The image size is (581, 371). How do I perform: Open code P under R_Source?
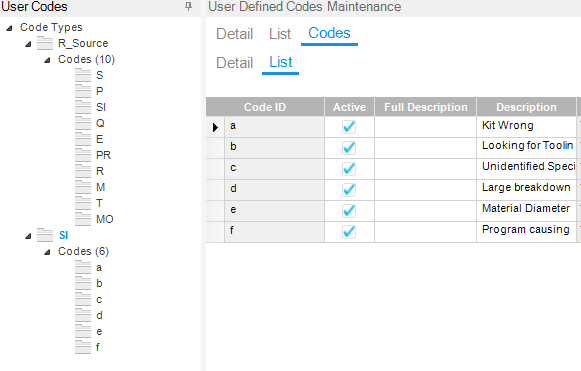[x=100, y=91]
